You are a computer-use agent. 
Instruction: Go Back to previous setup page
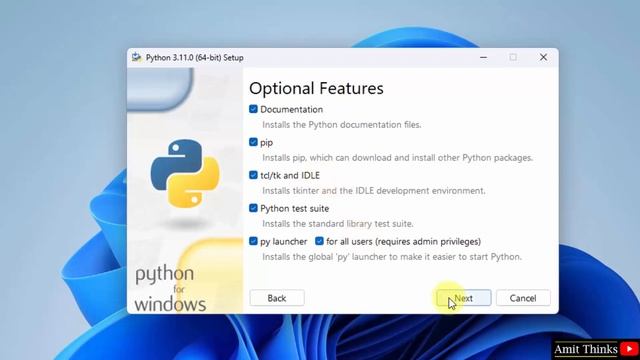277,298
